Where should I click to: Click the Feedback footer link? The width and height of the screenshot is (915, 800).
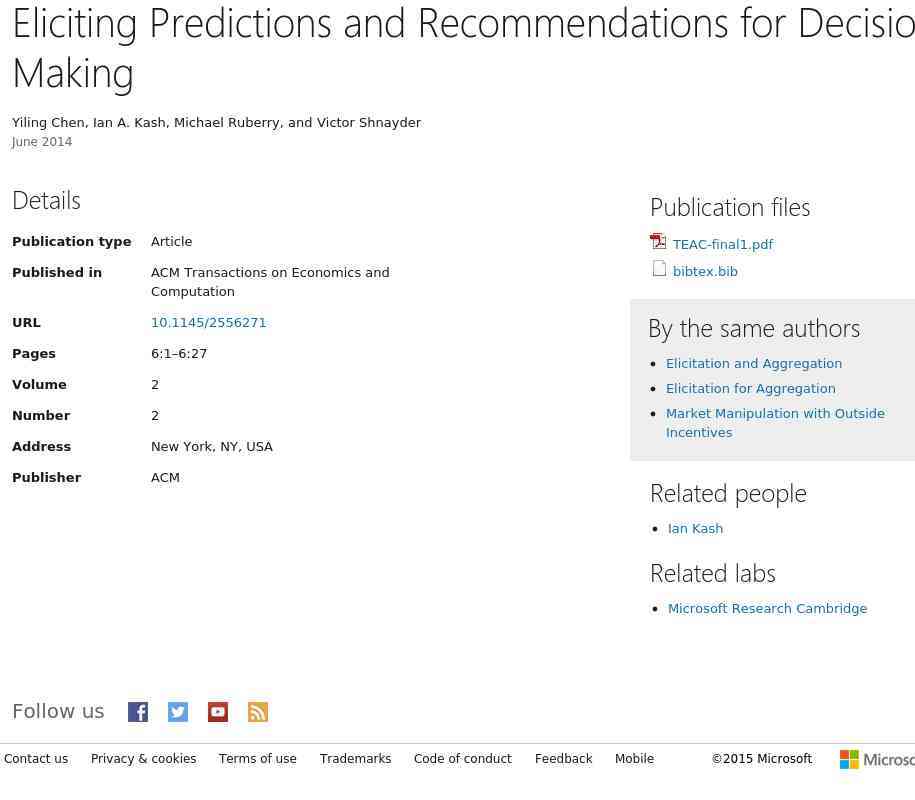pyautogui.click(x=563, y=760)
